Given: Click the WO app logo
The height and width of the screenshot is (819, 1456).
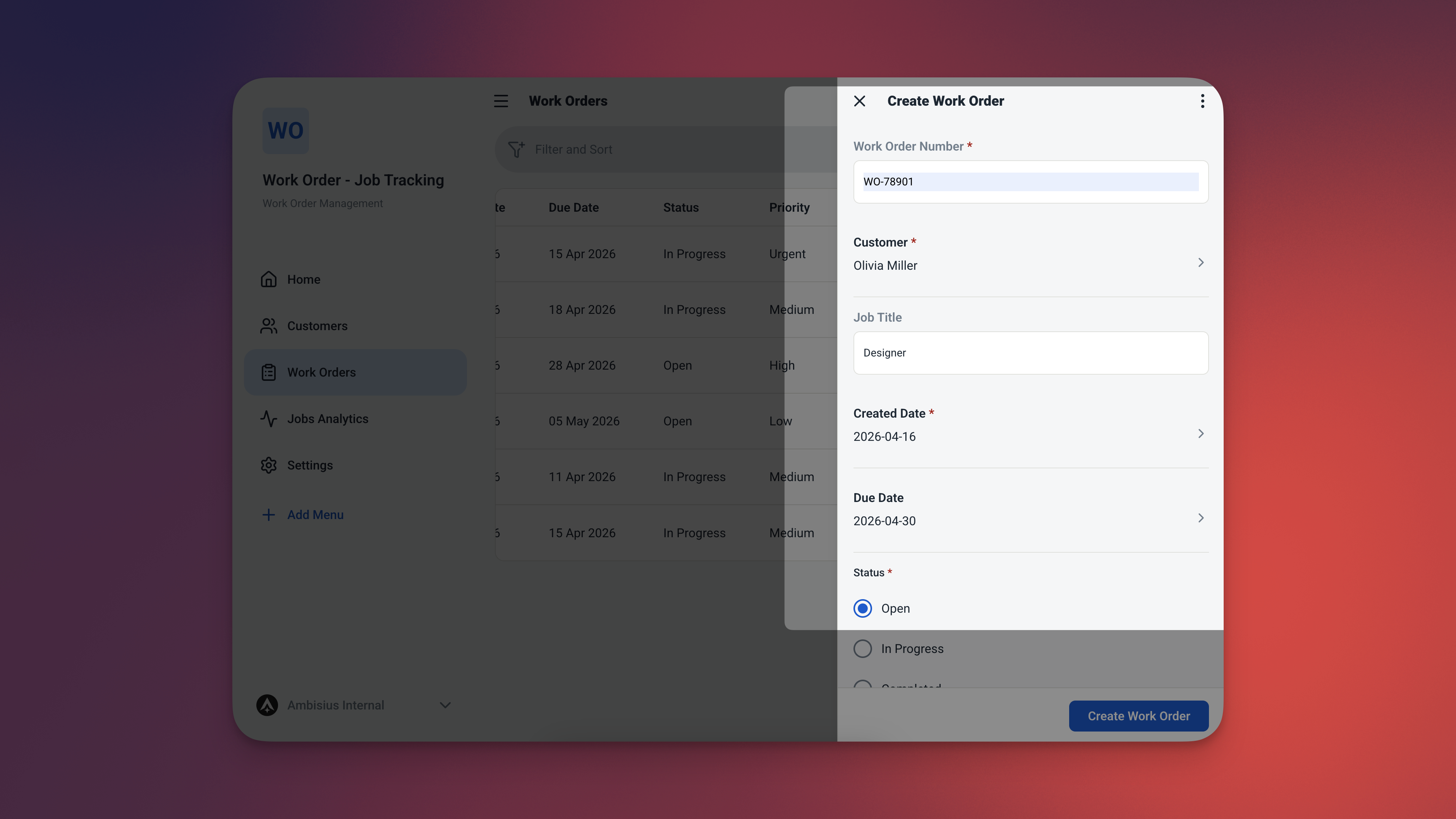Looking at the screenshot, I should (285, 130).
